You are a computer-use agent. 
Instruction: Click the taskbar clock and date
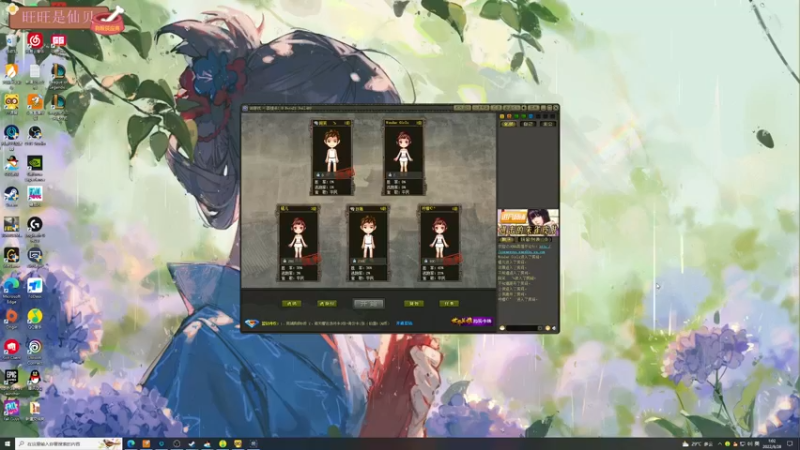pos(771,444)
